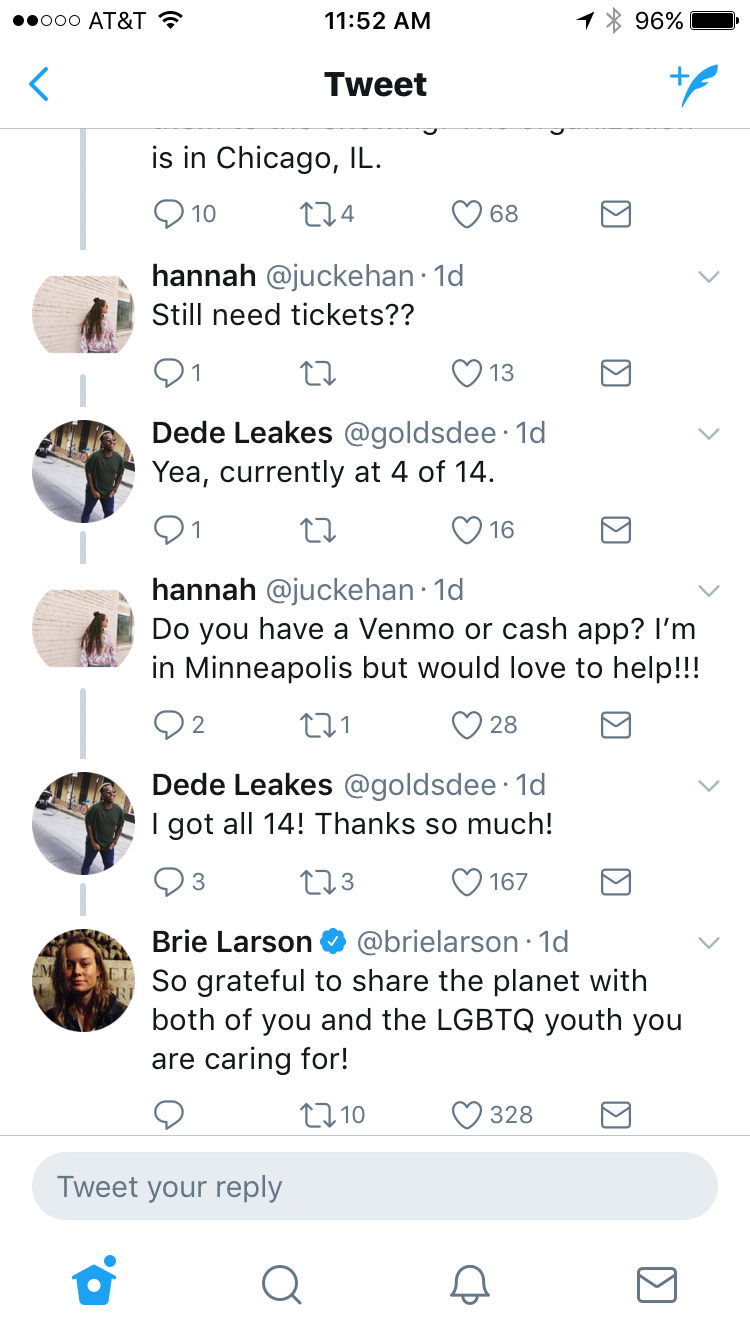The height and width of the screenshot is (1334, 750).
Task: Open chevron menu on "I got all 14!" tweet
Action: point(708,786)
